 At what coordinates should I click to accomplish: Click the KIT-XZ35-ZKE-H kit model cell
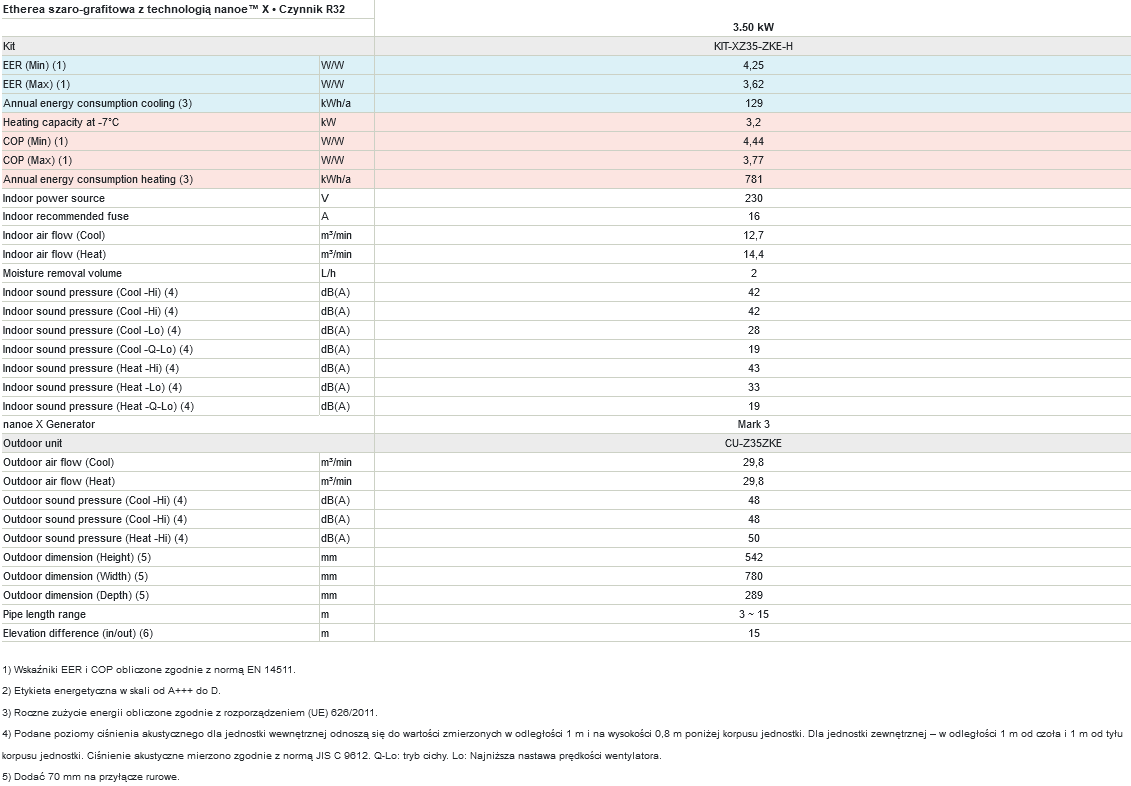click(x=753, y=46)
